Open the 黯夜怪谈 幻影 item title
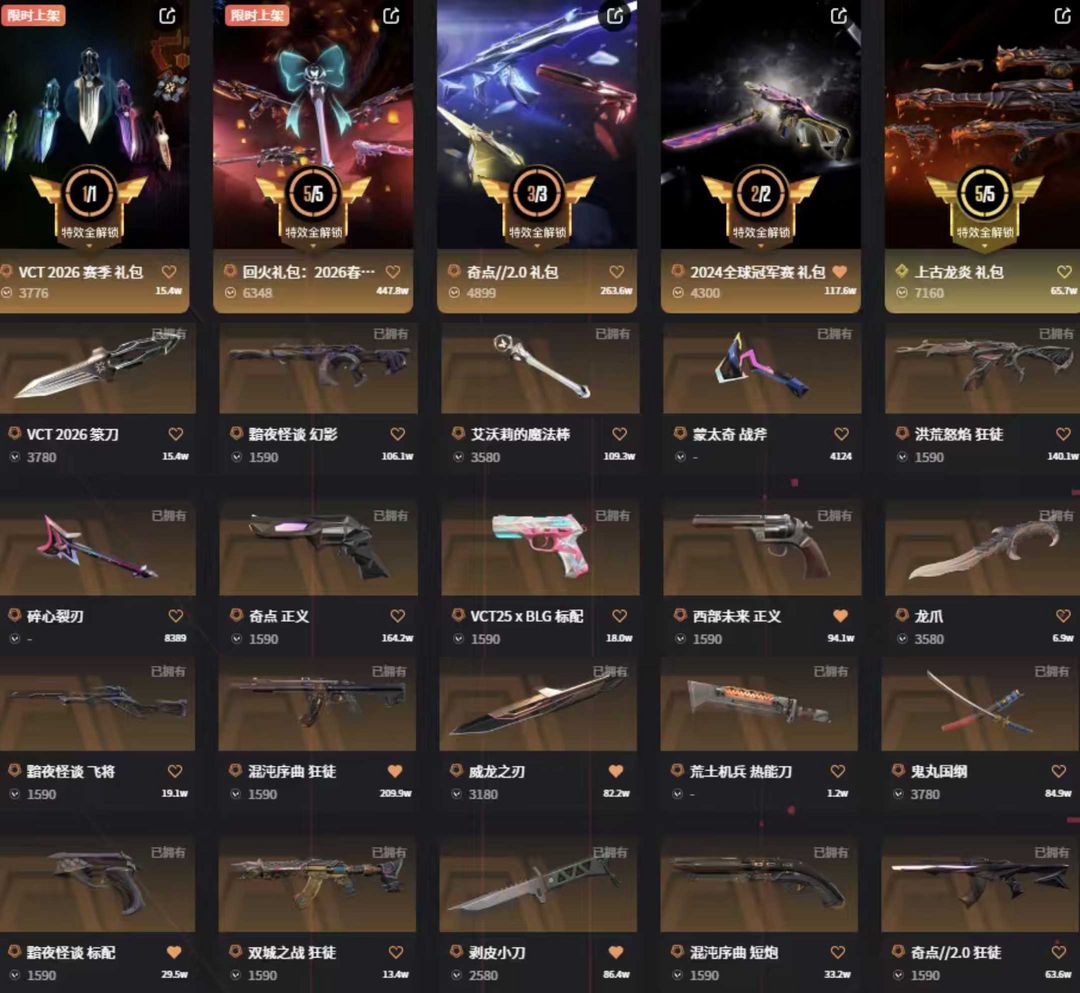The width and height of the screenshot is (1080, 993). tap(293, 434)
